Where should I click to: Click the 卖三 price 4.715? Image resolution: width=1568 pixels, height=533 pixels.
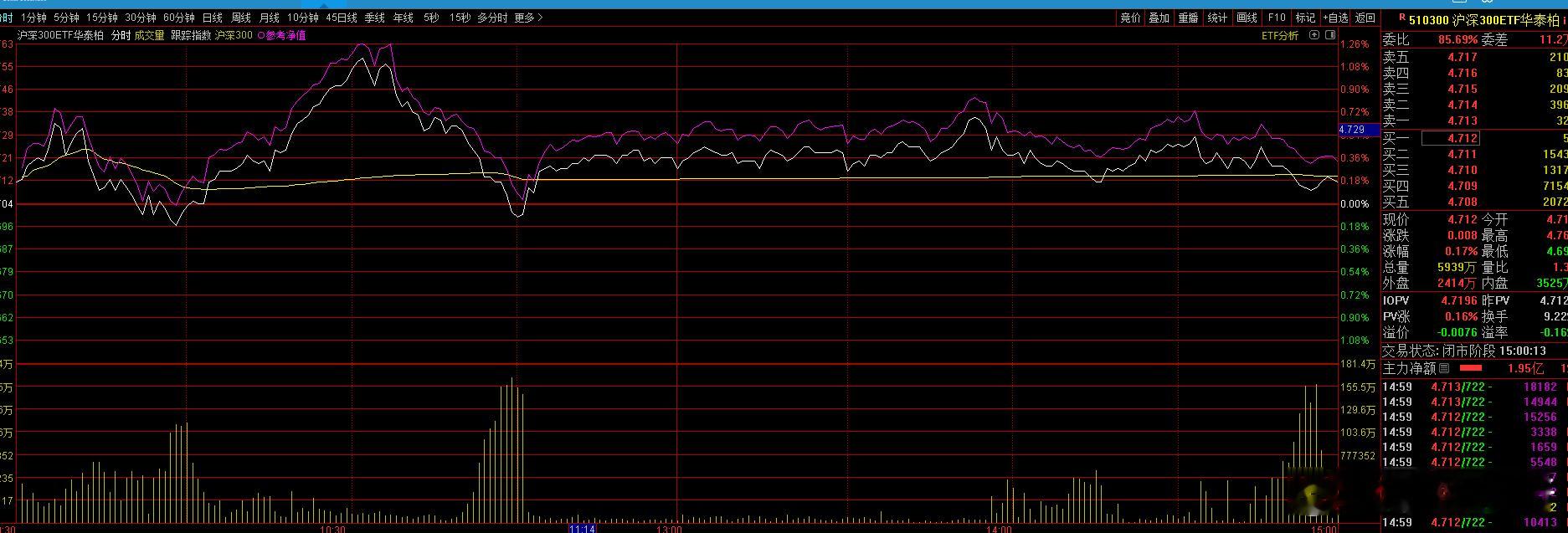coord(1463,89)
